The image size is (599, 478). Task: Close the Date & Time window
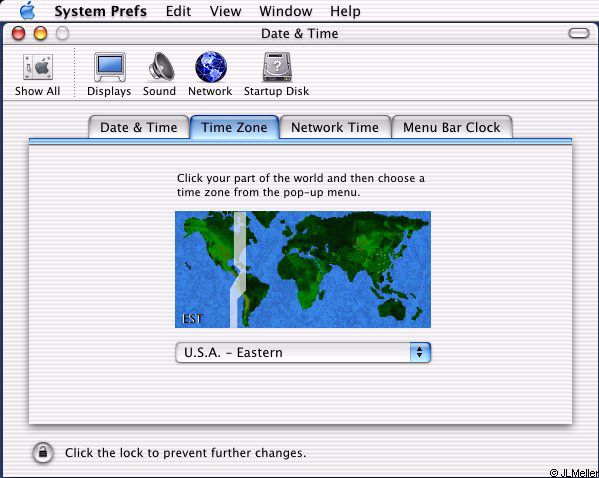tap(18, 33)
